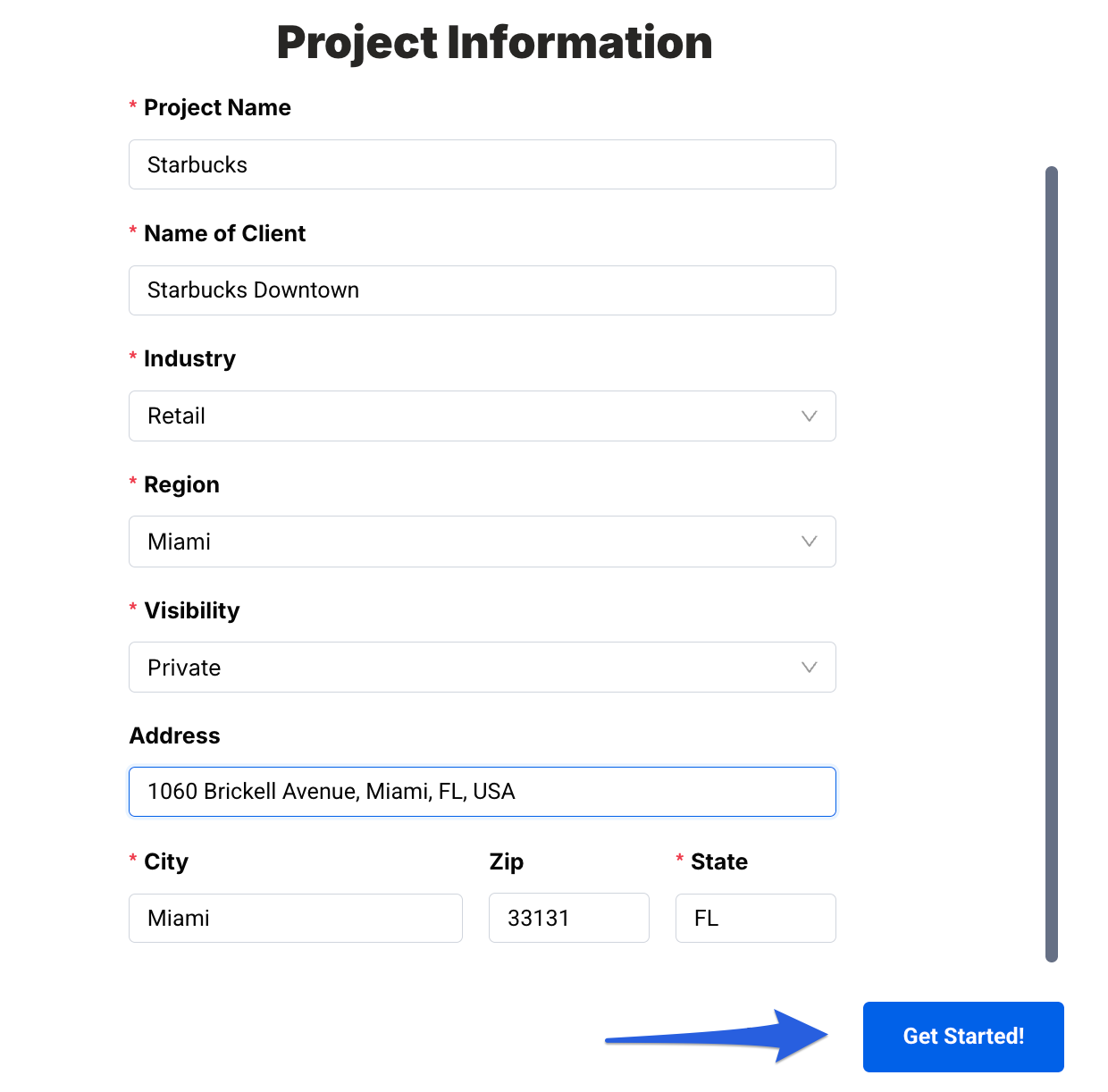Click the Project Name label
This screenshot has height=1092, width=1108.
coord(217,108)
